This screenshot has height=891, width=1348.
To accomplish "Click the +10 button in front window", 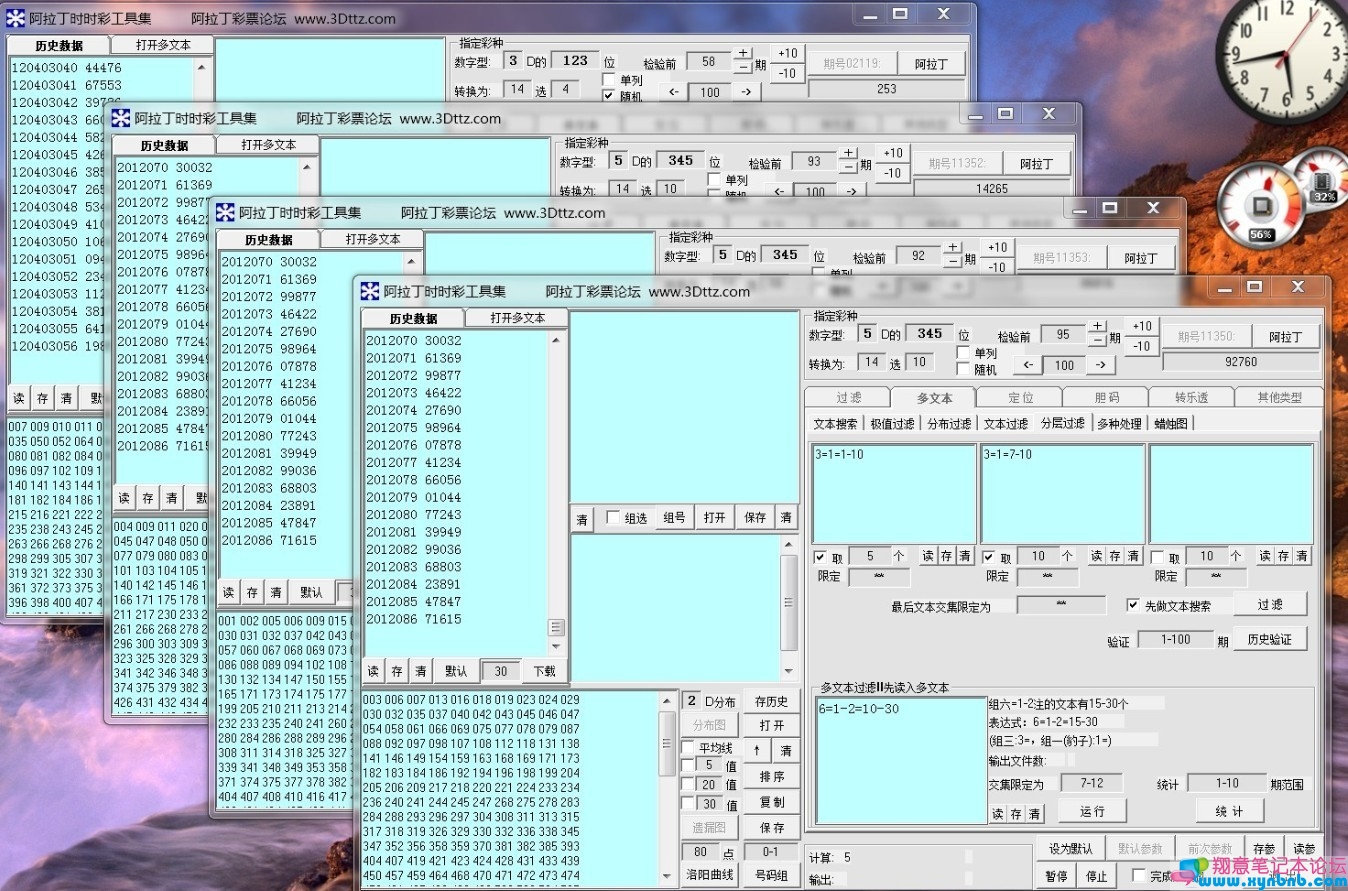I will point(1142,326).
